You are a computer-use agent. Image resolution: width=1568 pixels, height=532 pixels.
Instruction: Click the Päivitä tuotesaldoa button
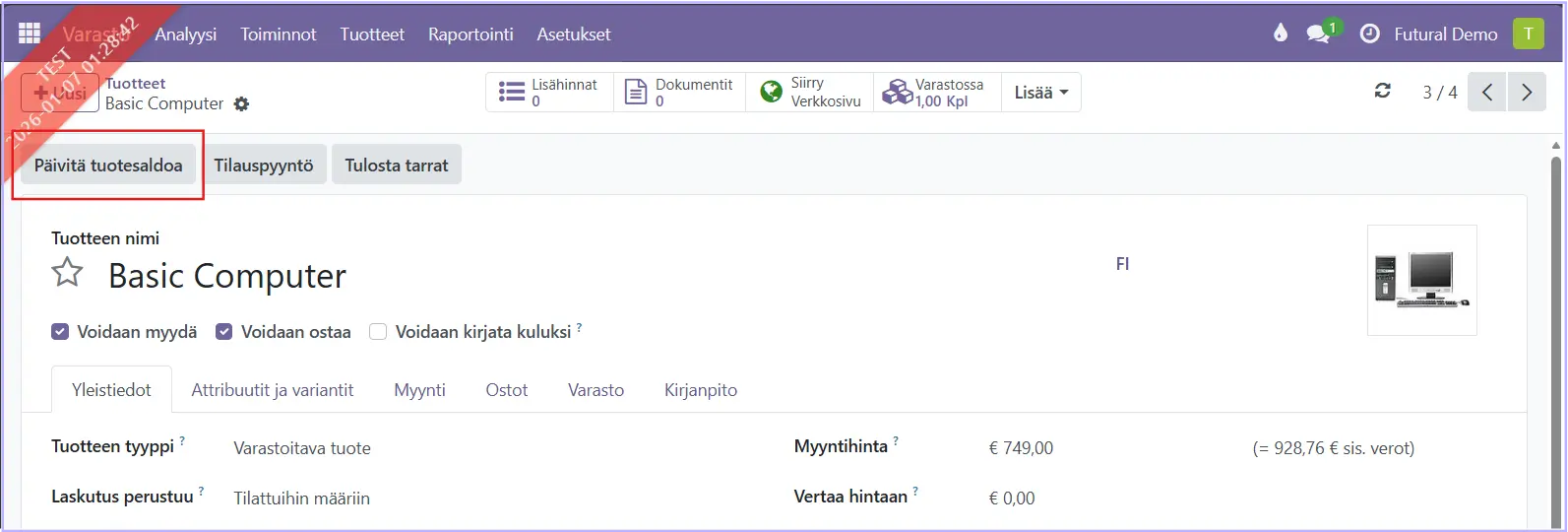108,165
